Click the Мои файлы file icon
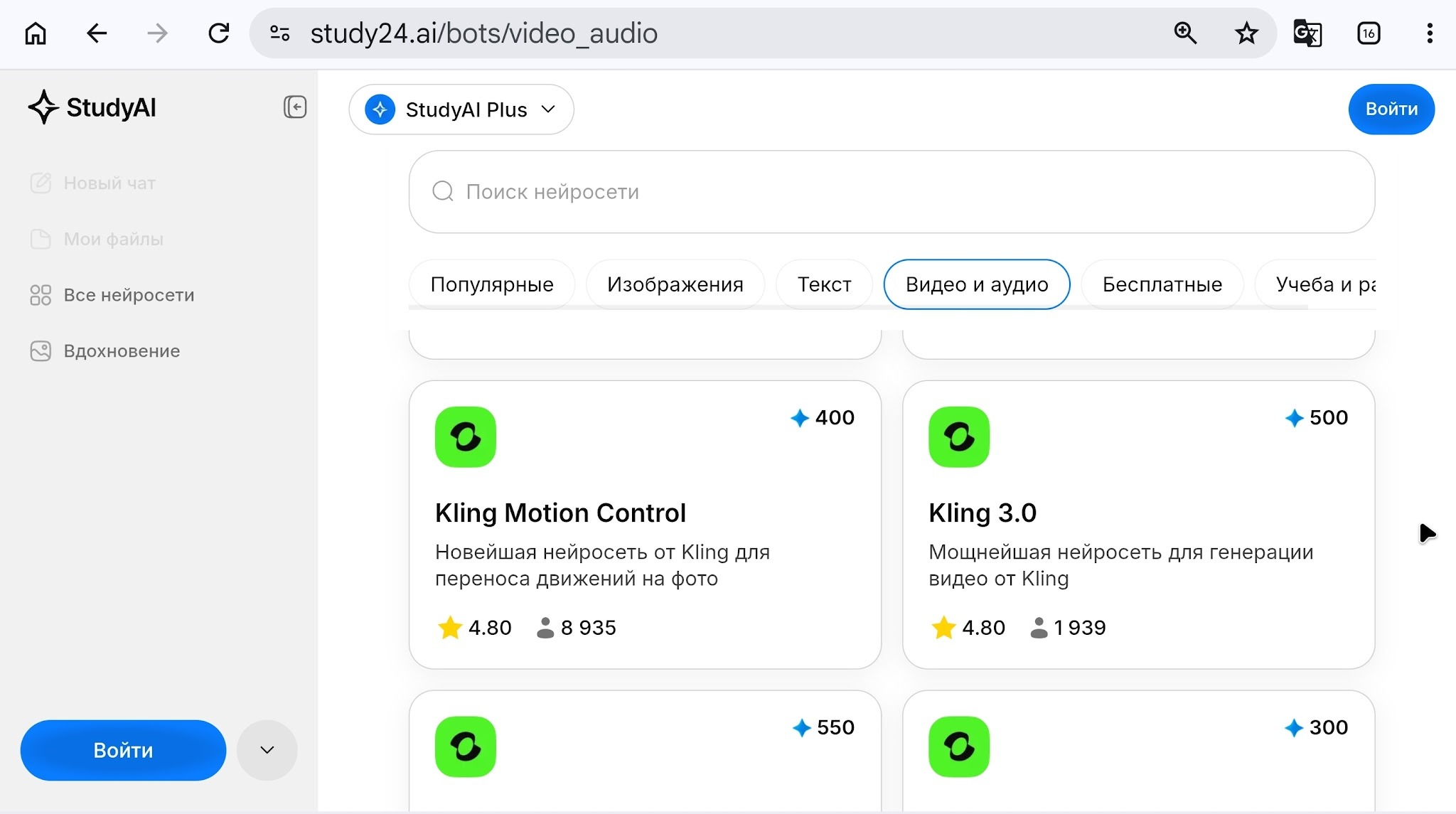 [41, 239]
